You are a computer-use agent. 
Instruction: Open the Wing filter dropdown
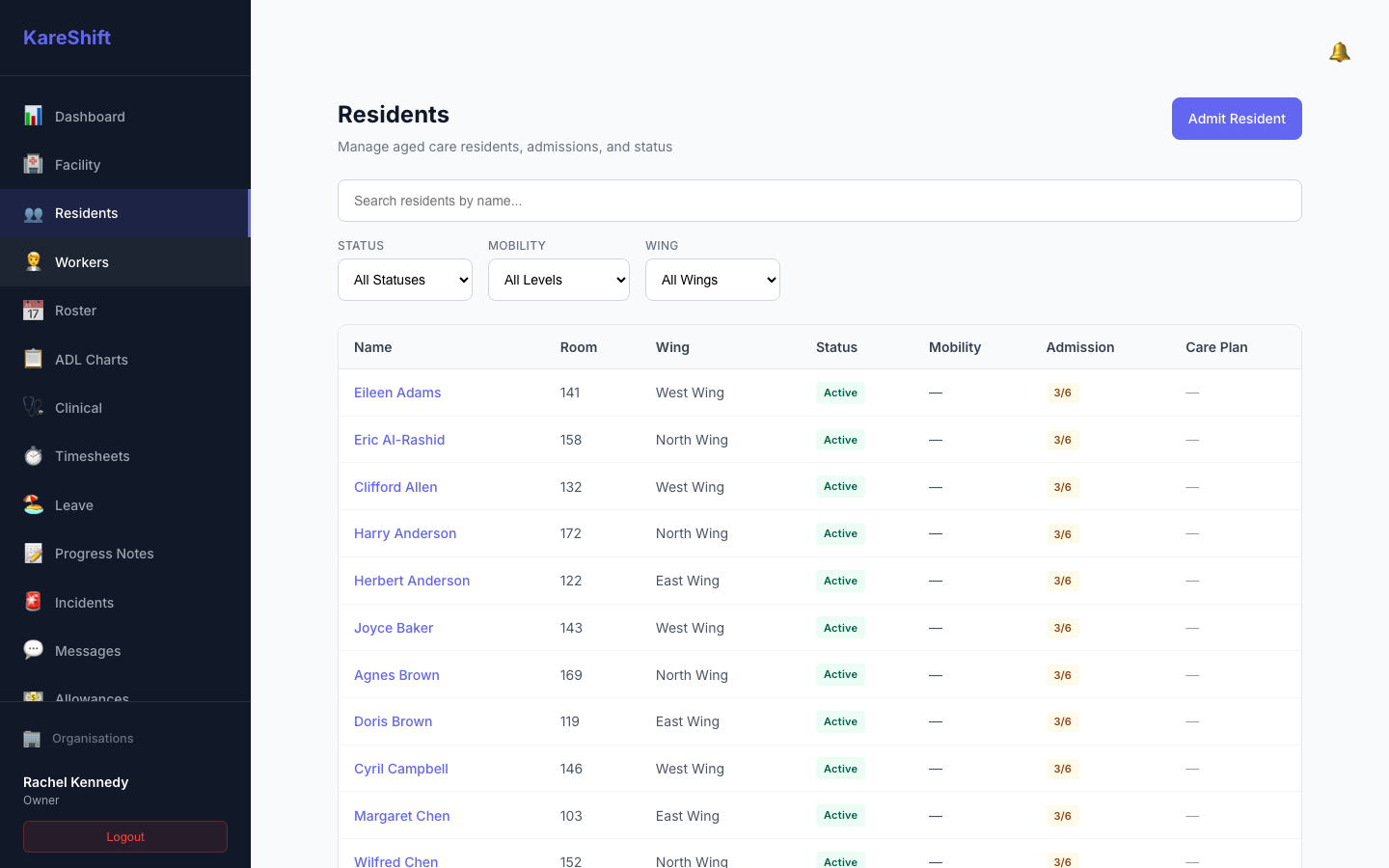pyautogui.click(x=713, y=280)
